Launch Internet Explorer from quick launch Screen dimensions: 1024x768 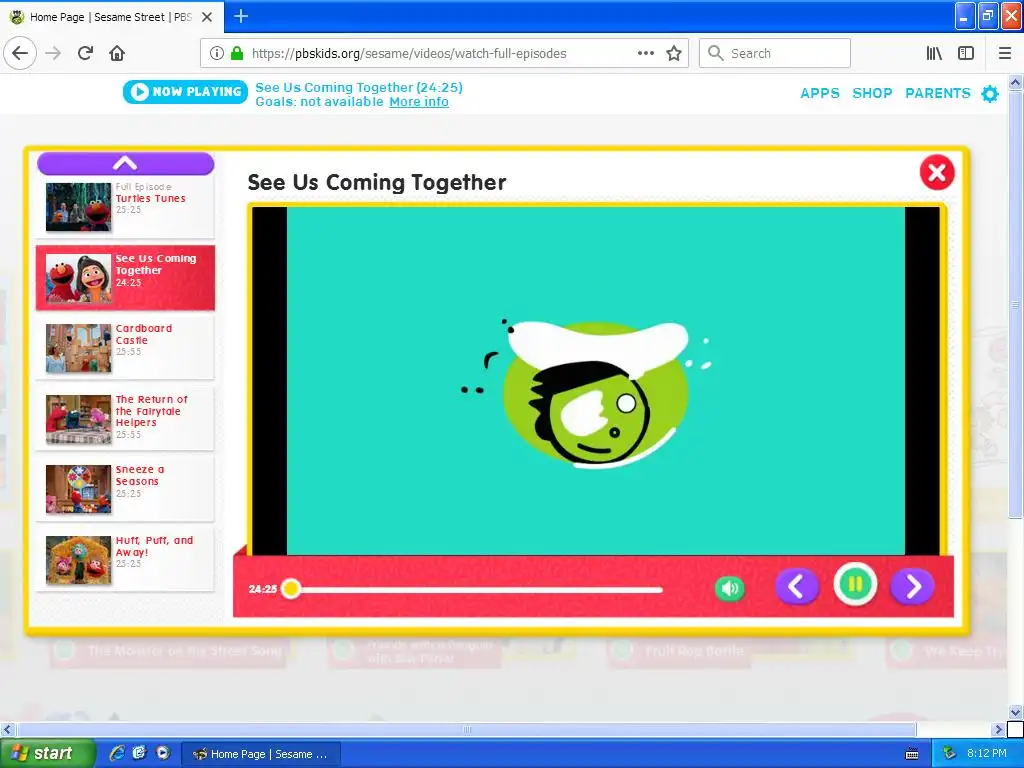click(117, 753)
